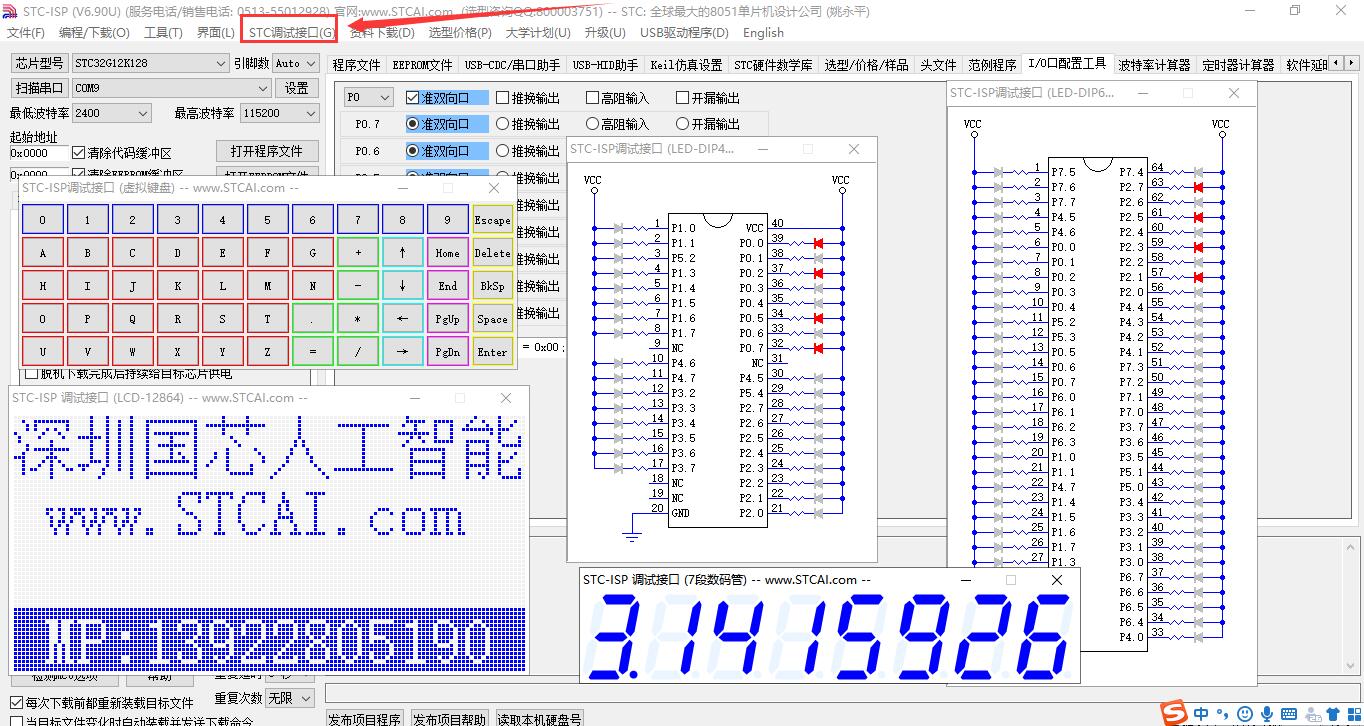Toggle the 中 Chinese/English mode icon
The height and width of the screenshot is (726, 1364).
click(x=1200, y=714)
